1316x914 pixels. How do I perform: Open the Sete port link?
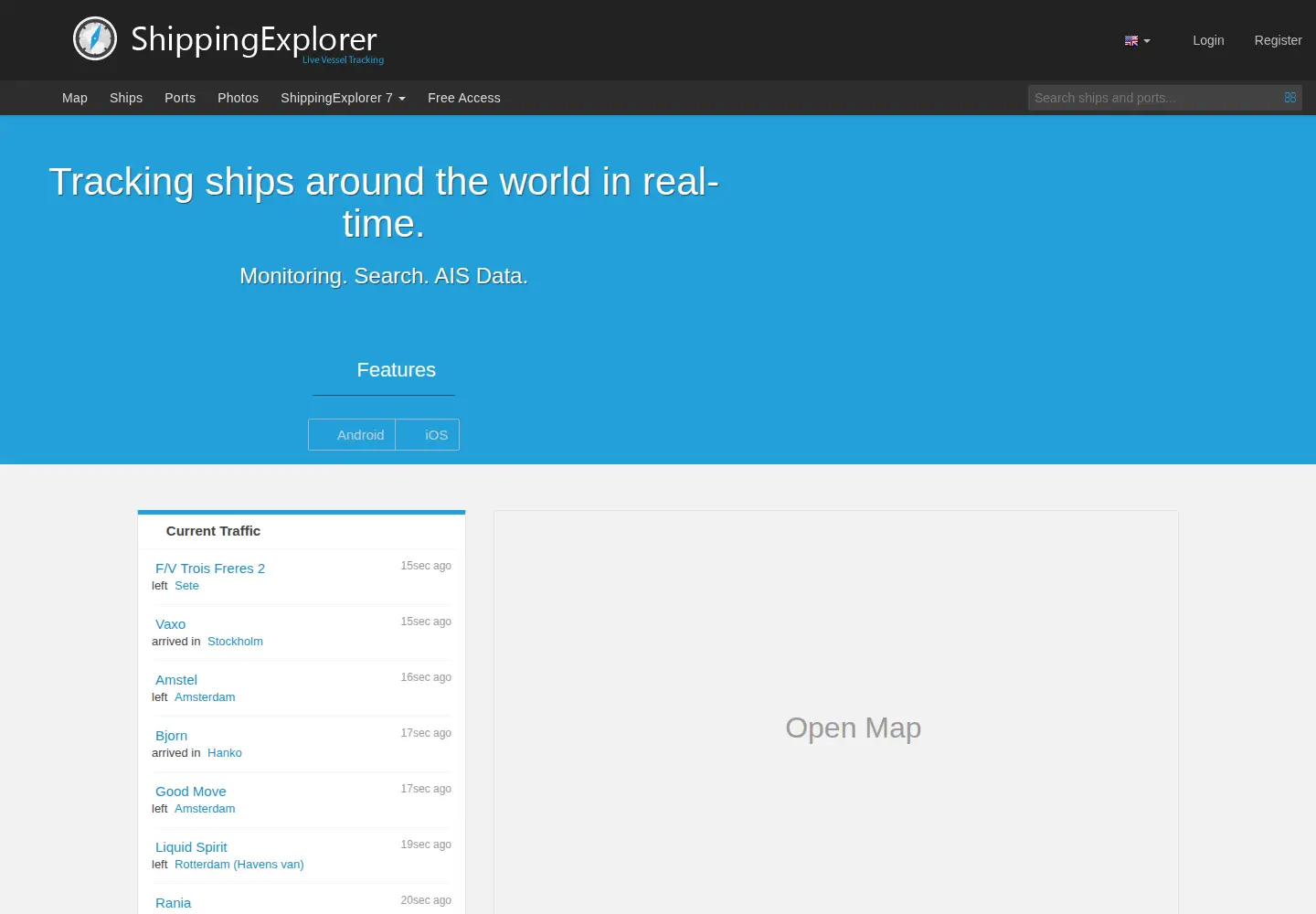point(186,586)
